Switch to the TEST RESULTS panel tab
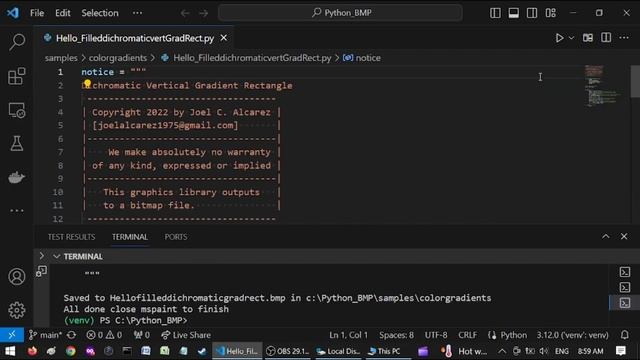 click(x=71, y=237)
